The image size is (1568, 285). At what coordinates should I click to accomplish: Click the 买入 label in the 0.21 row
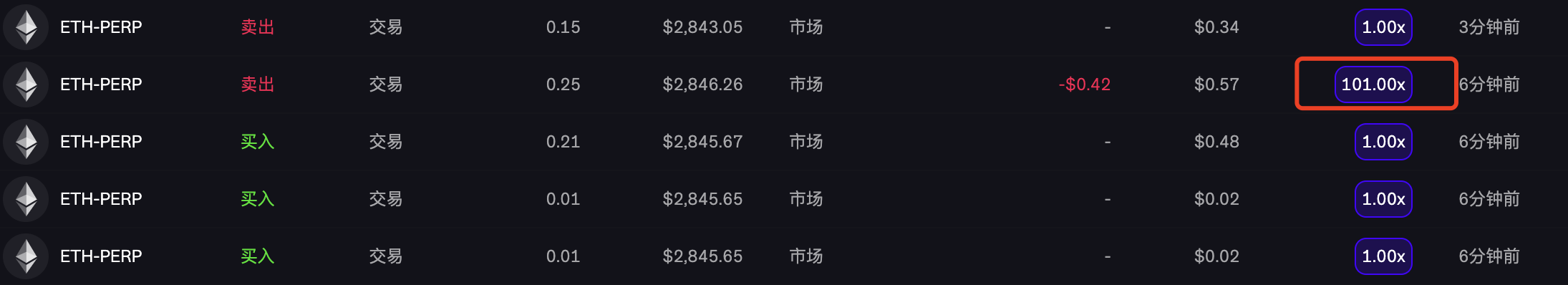point(258,142)
